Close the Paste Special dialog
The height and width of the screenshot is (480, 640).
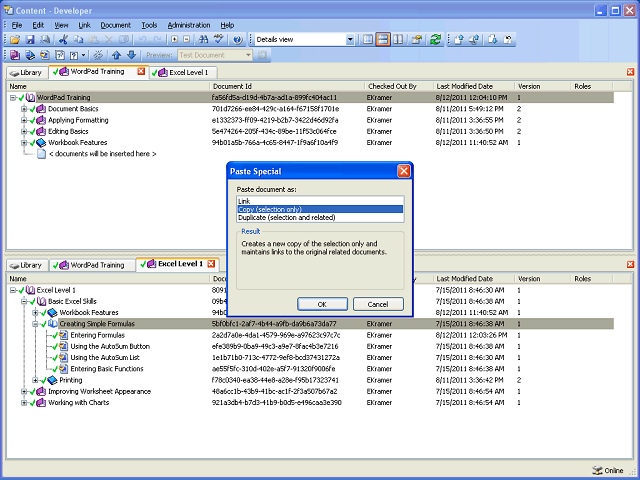click(x=404, y=171)
